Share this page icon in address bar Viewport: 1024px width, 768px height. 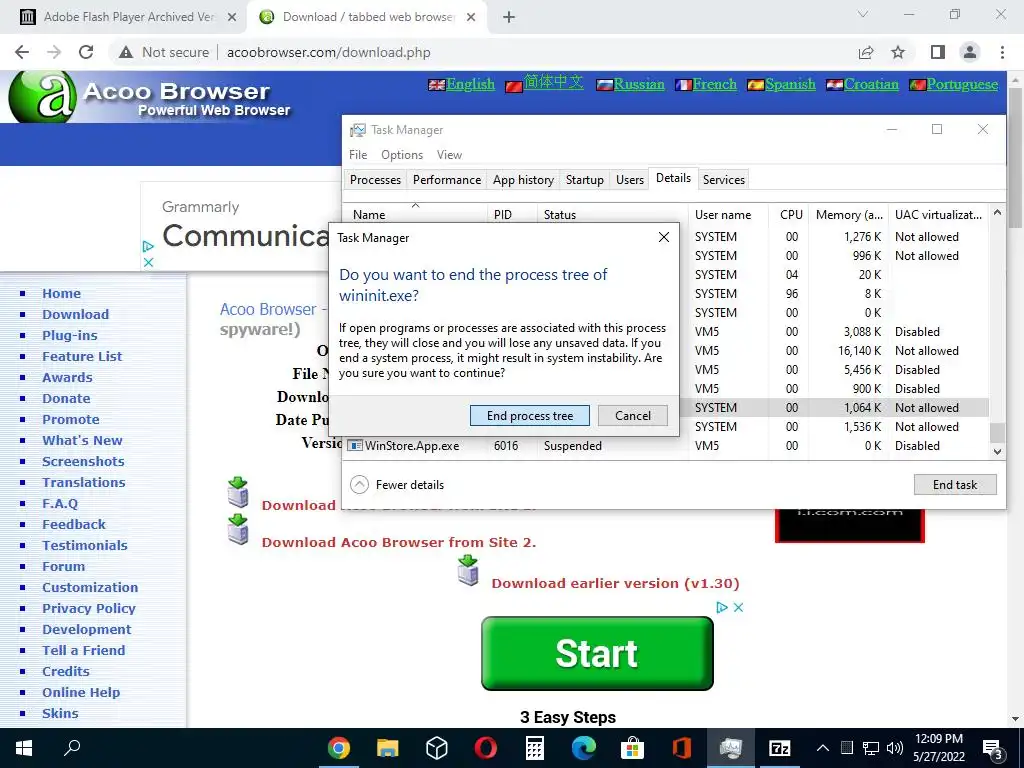click(x=866, y=52)
